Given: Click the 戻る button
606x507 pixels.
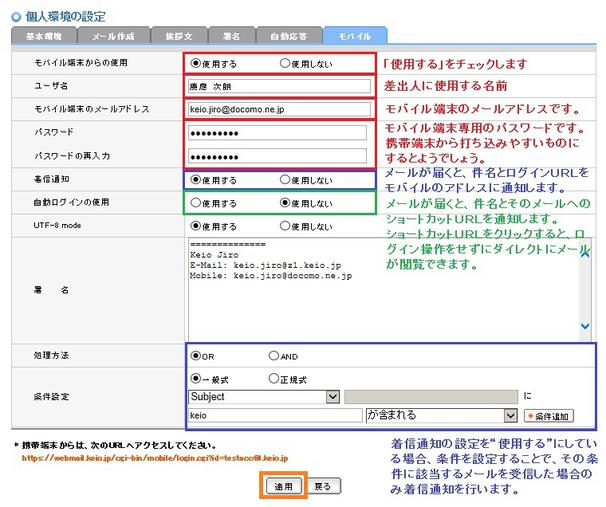Looking at the screenshot, I should (x=322, y=486).
